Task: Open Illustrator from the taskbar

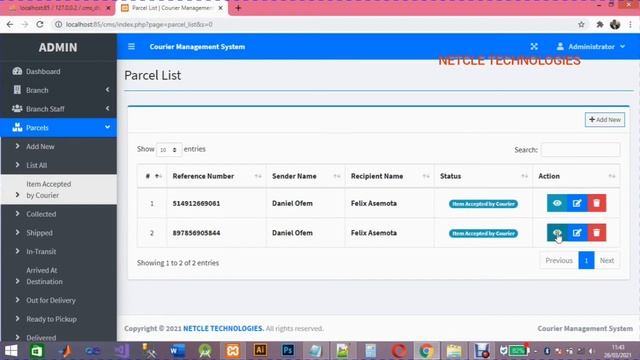Action: click(260, 351)
